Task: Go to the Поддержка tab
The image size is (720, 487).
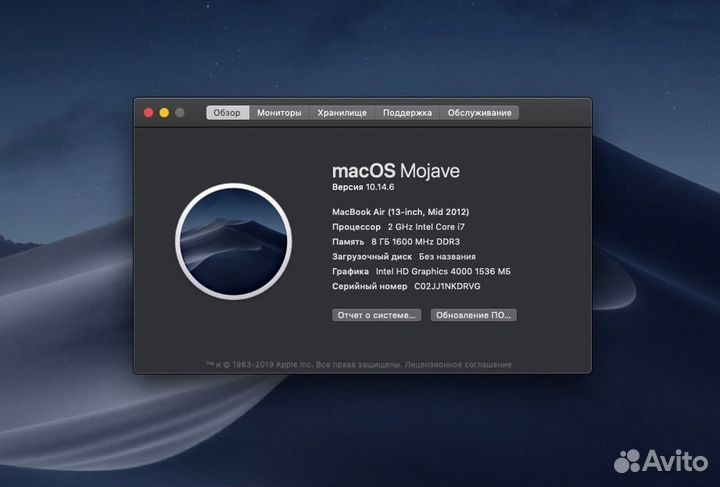Action: (x=407, y=112)
